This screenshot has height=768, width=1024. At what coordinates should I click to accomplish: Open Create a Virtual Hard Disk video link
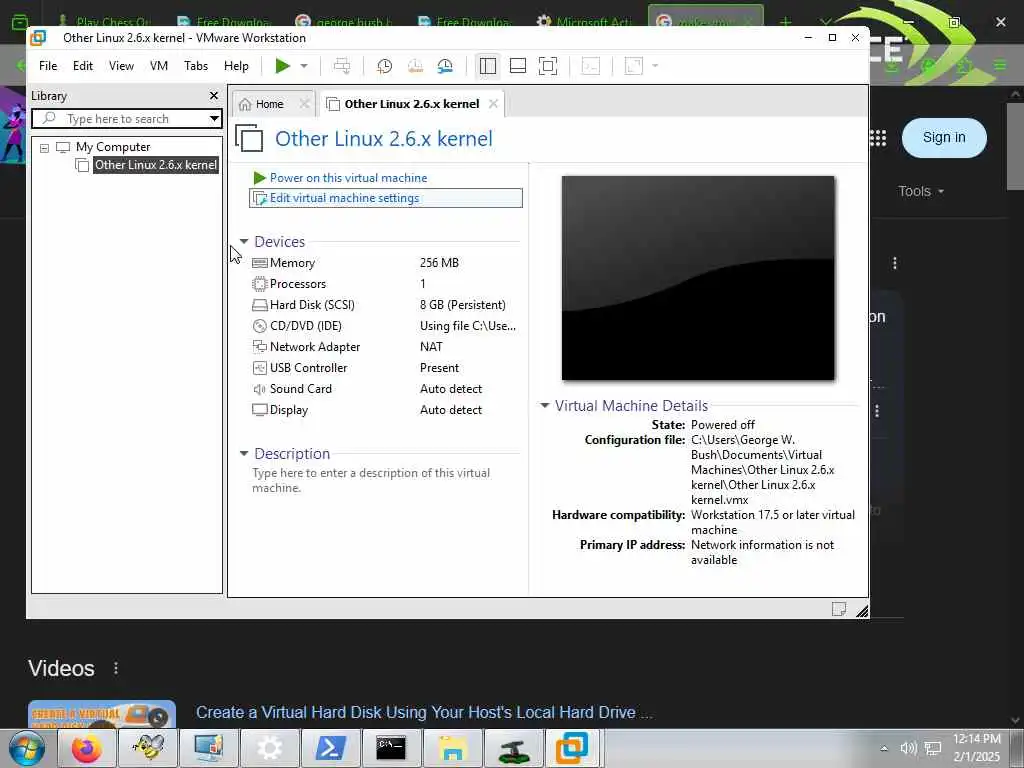pyautogui.click(x=424, y=712)
